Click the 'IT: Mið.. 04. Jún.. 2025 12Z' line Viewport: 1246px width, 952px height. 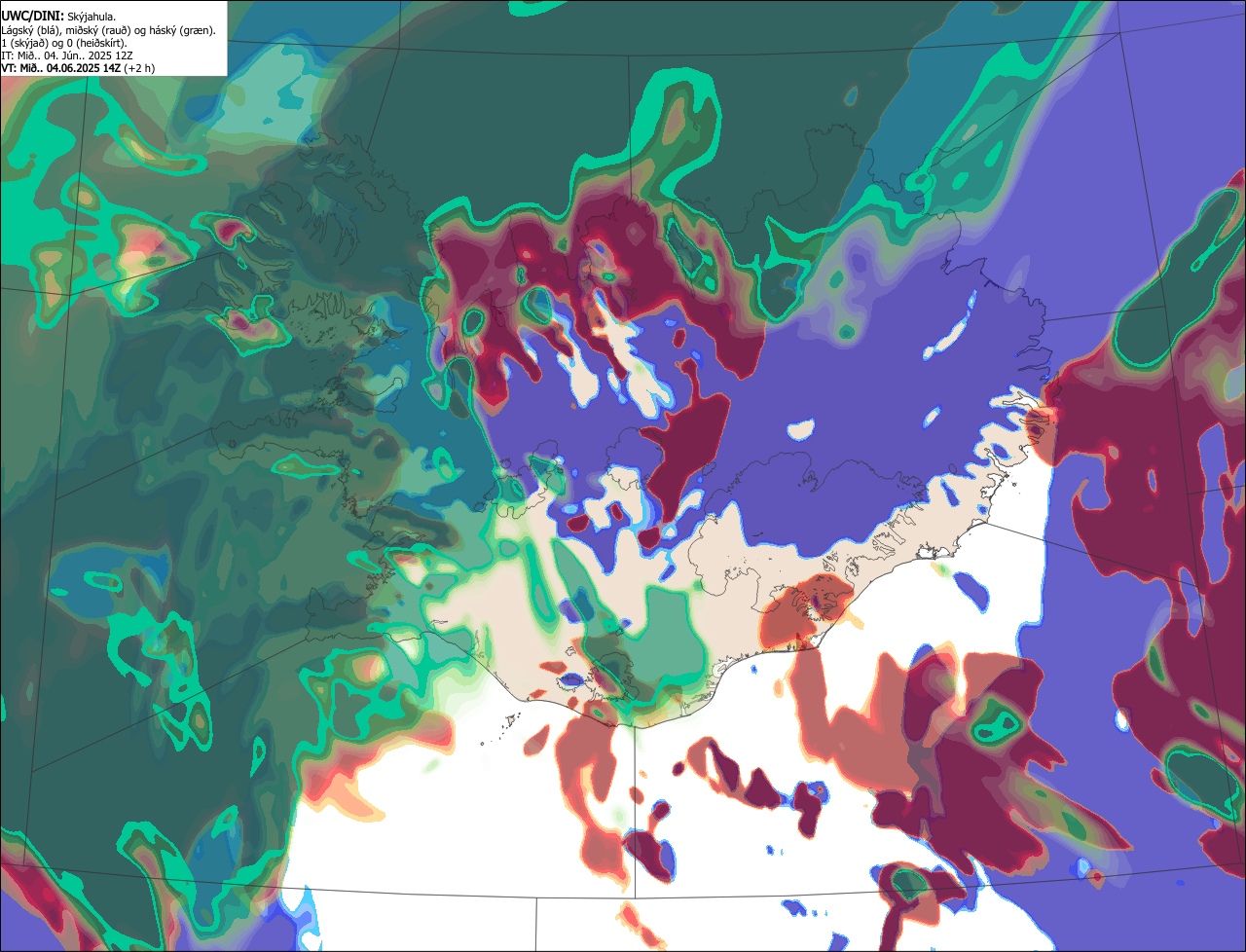coord(67,55)
